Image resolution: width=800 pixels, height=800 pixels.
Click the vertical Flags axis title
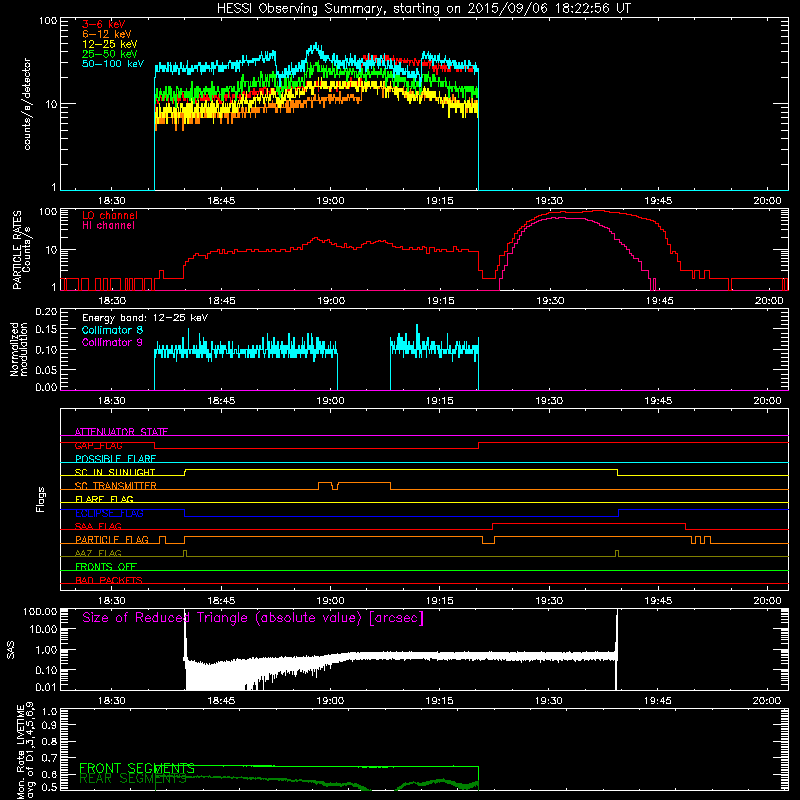point(40,499)
